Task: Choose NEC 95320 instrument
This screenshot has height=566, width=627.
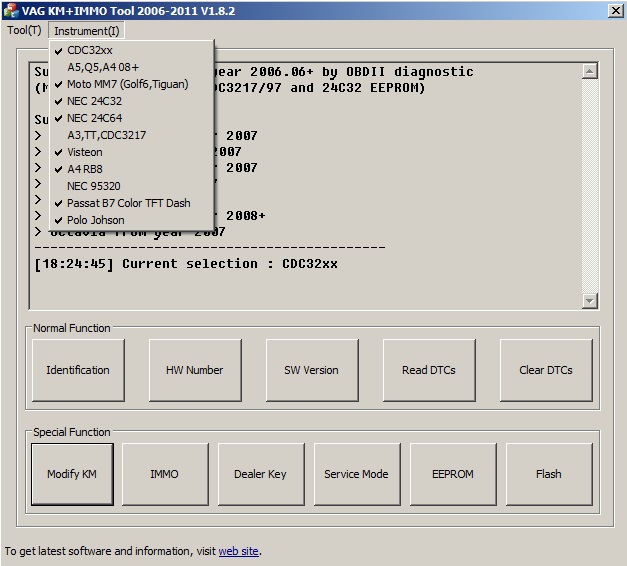Action: click(x=132, y=186)
